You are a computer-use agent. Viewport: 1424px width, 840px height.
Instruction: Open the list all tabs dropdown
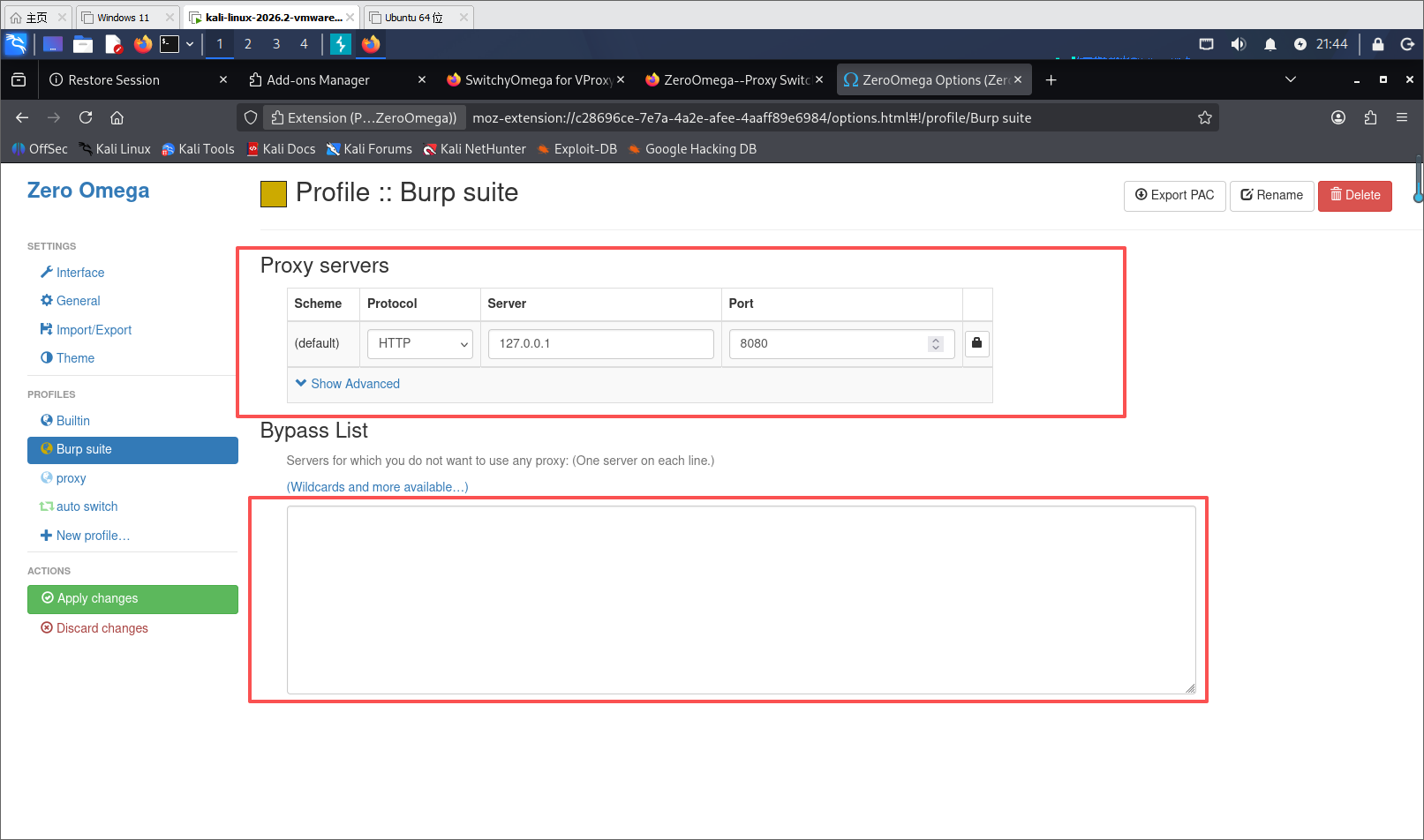tap(1291, 79)
